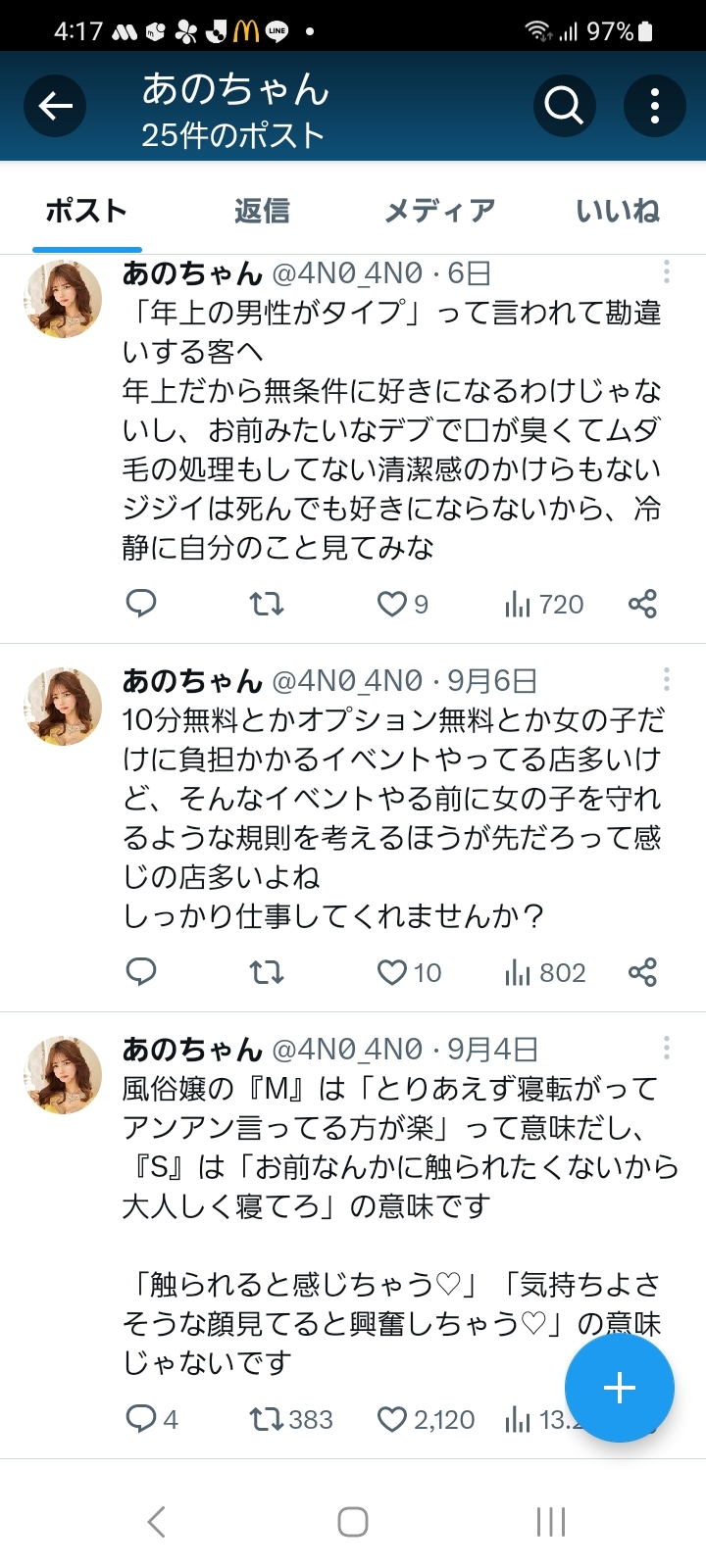Open @4N0_4N0 handle on 9月4日 post
This screenshot has width=706, height=1568.
tap(346, 1050)
